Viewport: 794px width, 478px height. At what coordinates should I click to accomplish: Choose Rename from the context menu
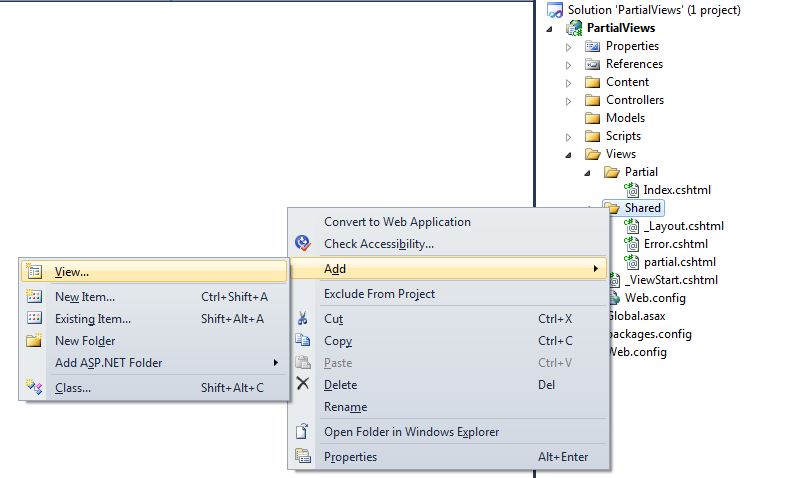[x=449, y=407]
